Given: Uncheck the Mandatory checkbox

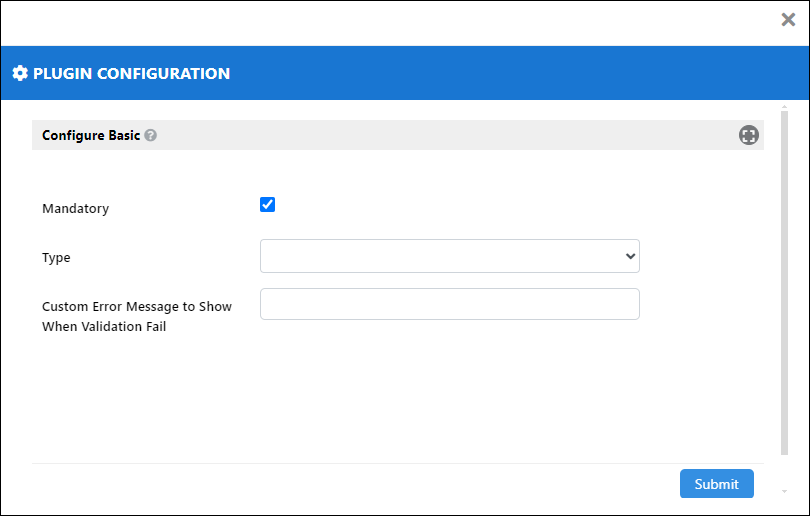Looking at the screenshot, I should point(267,205).
